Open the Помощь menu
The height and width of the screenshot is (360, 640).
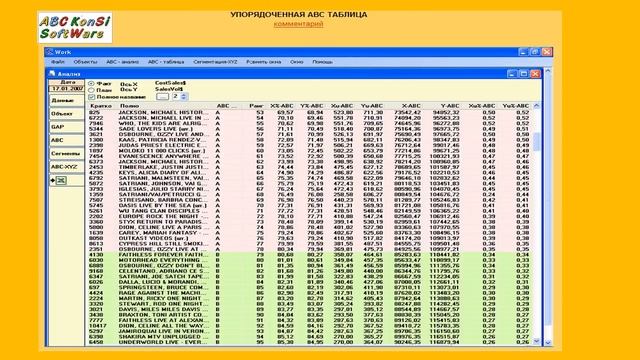322,62
